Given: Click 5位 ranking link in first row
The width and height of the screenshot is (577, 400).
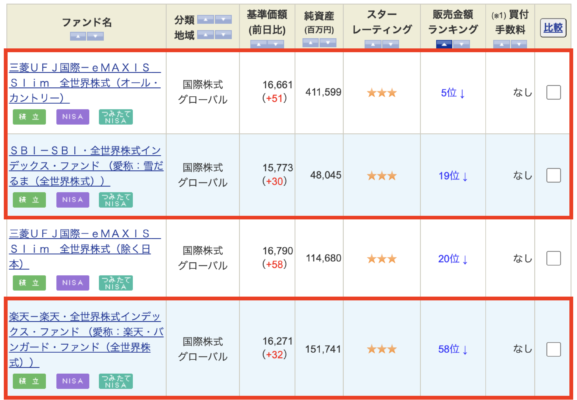Looking at the screenshot, I should coord(453,93).
